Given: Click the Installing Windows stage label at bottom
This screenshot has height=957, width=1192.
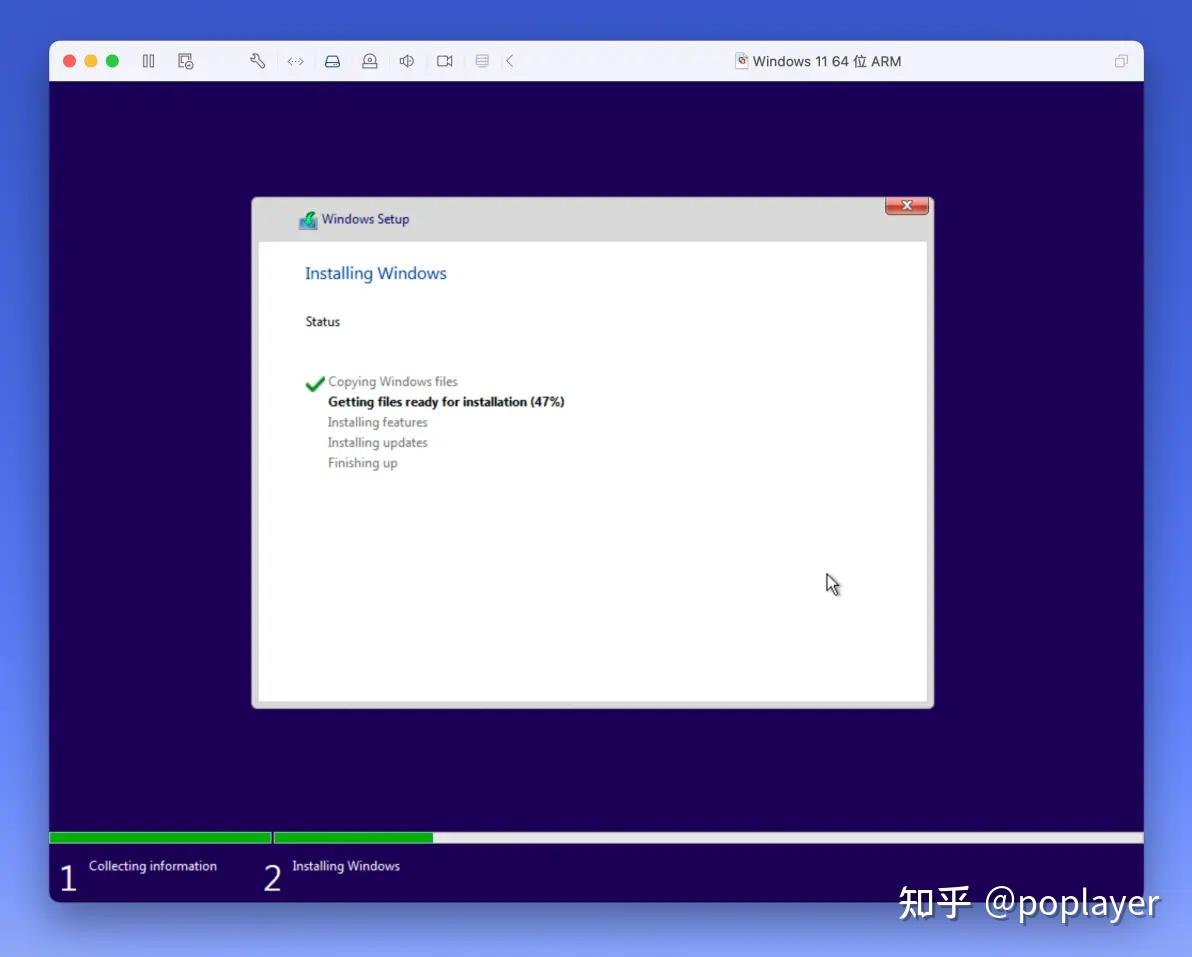Looking at the screenshot, I should tap(346, 866).
